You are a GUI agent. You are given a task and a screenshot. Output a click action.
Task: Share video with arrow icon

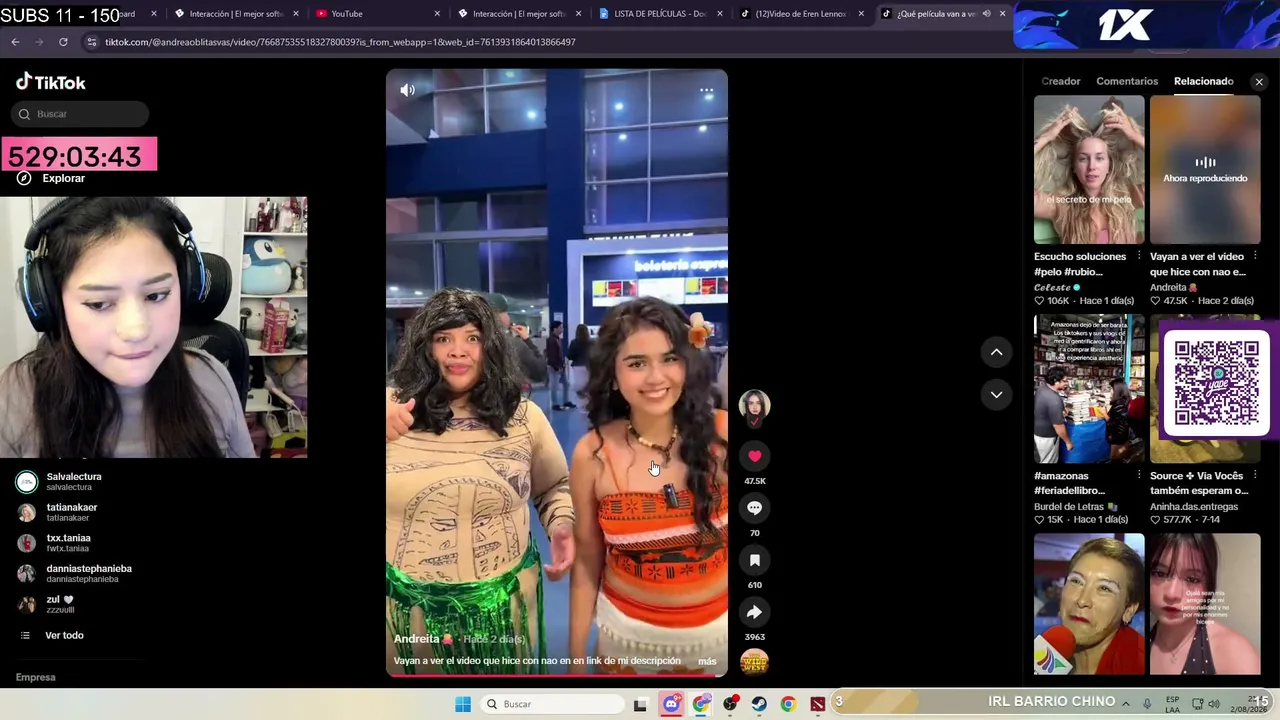click(x=754, y=612)
